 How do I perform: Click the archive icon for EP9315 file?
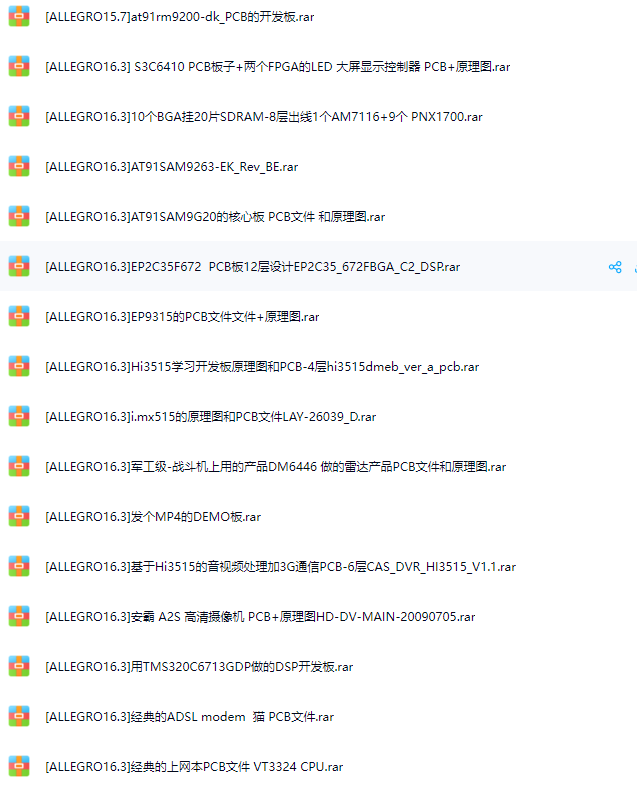click(19, 316)
